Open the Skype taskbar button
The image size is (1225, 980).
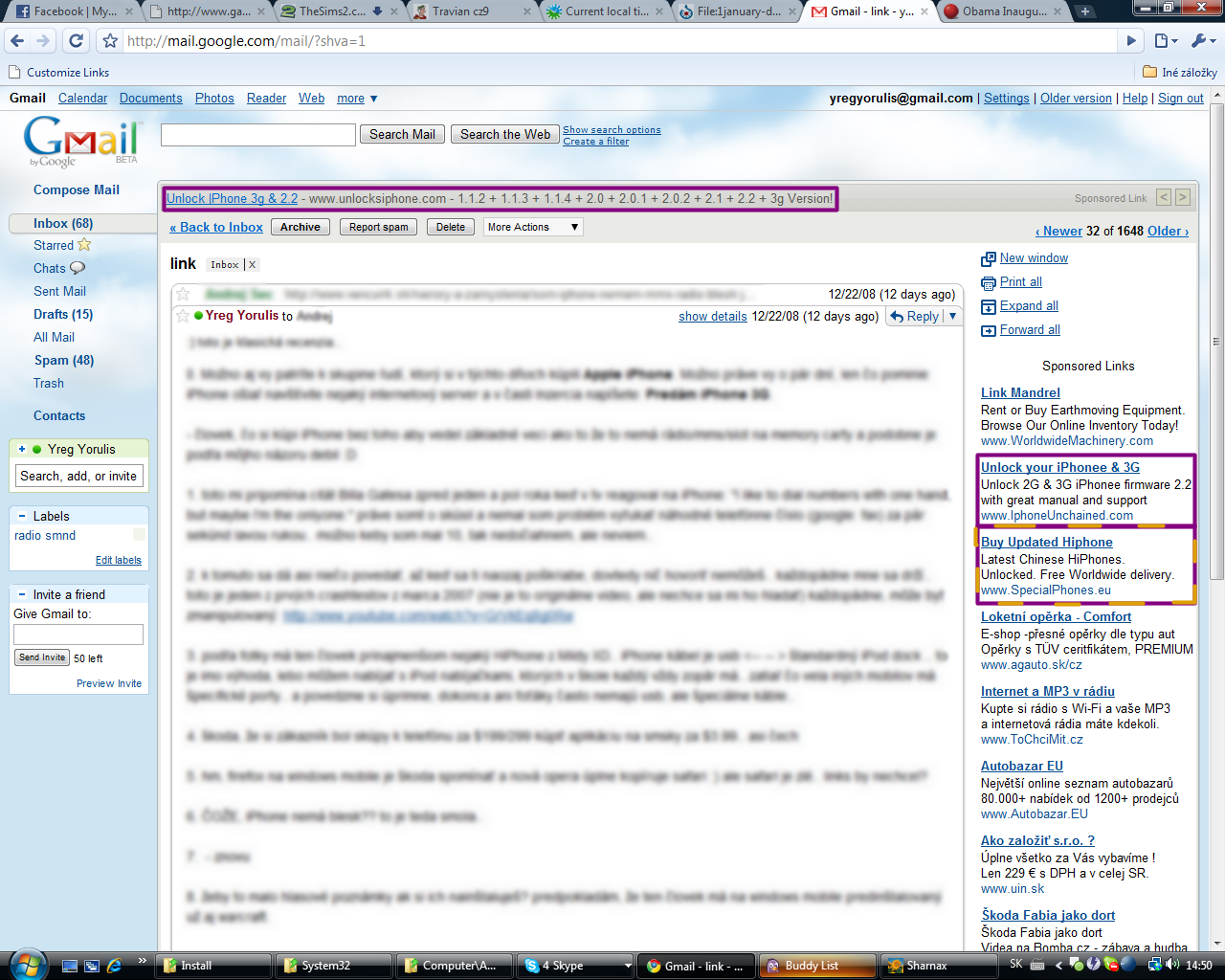click(x=576, y=966)
